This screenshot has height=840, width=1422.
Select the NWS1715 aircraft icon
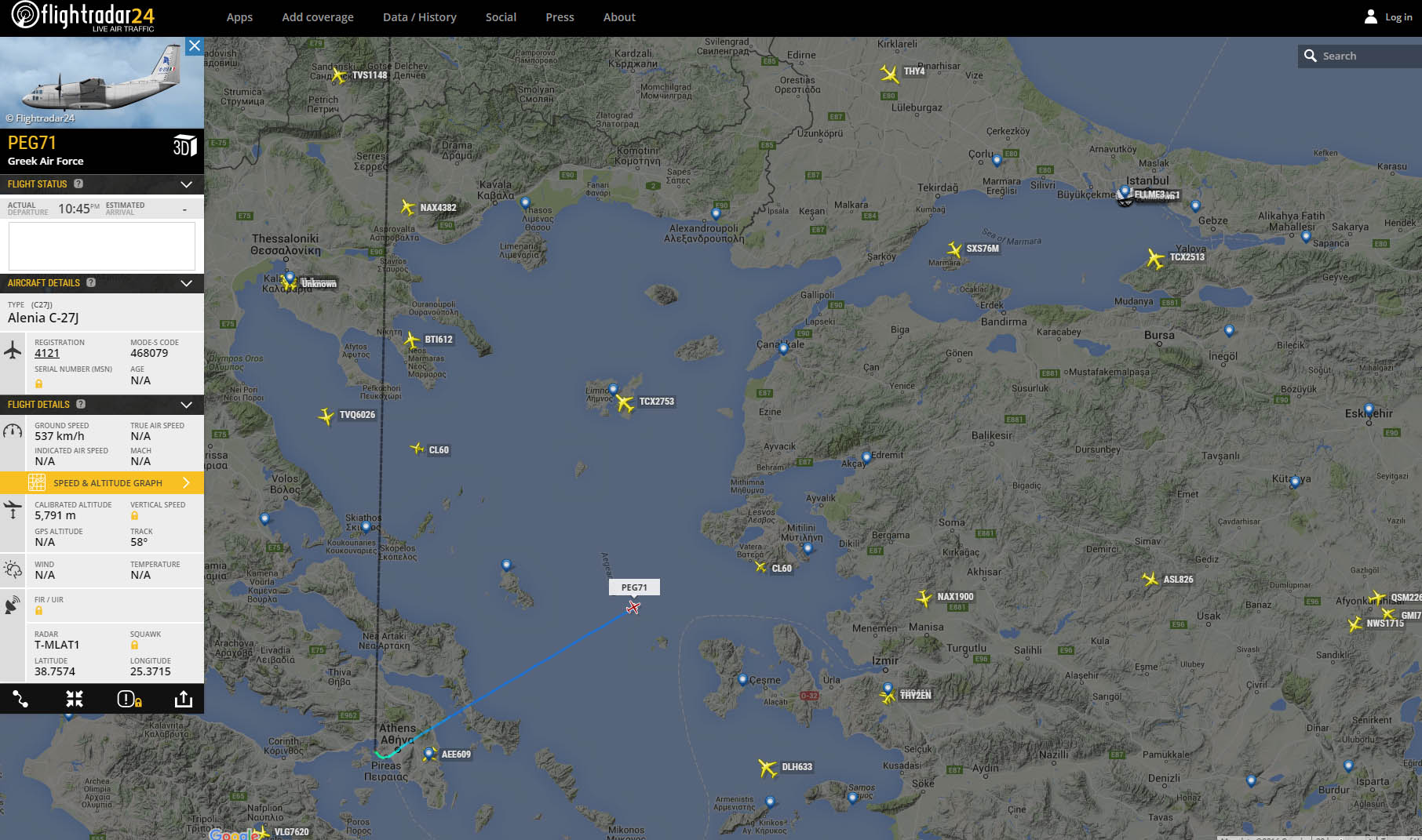(1355, 624)
